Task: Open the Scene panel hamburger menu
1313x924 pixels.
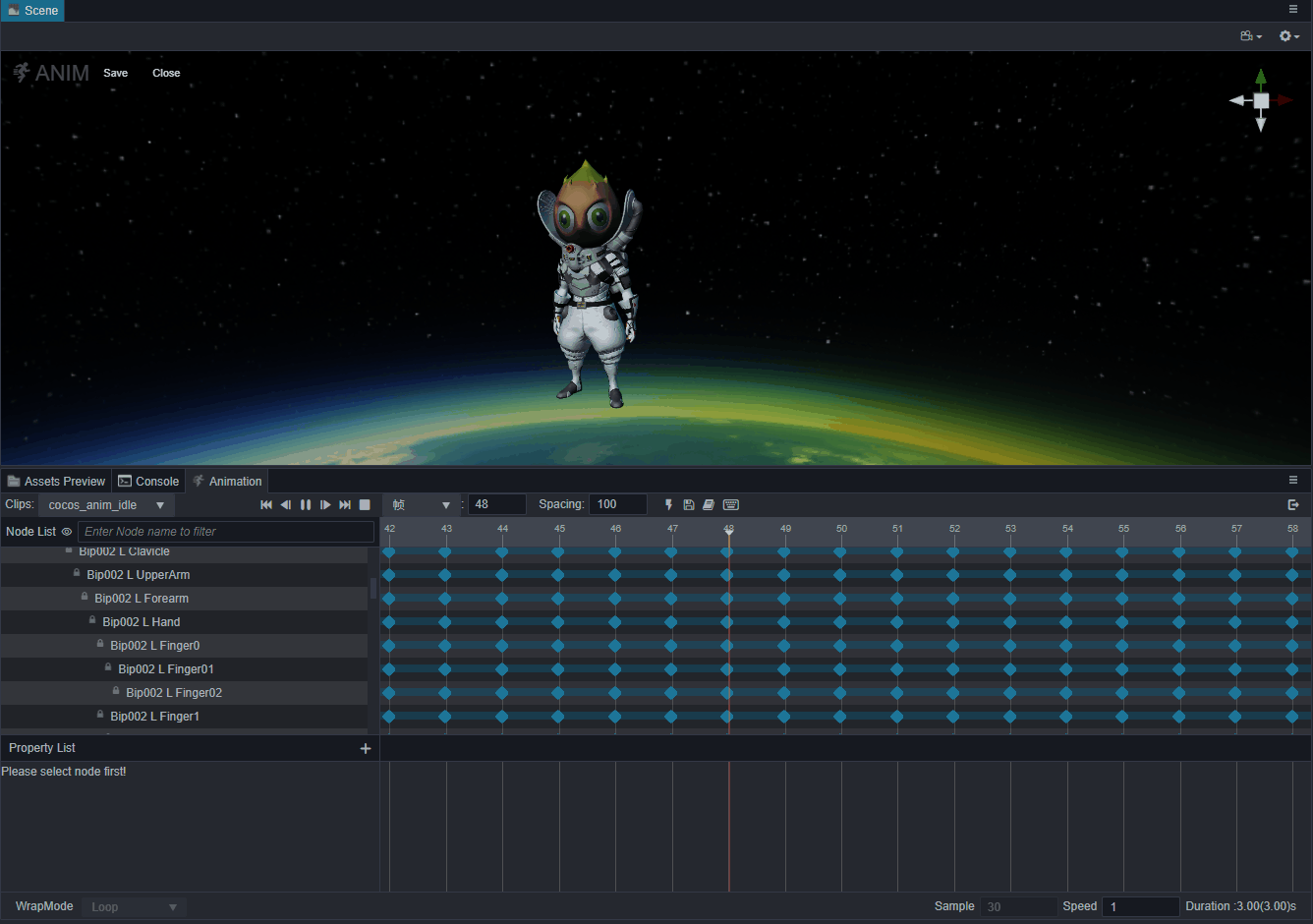Action: point(1293,10)
